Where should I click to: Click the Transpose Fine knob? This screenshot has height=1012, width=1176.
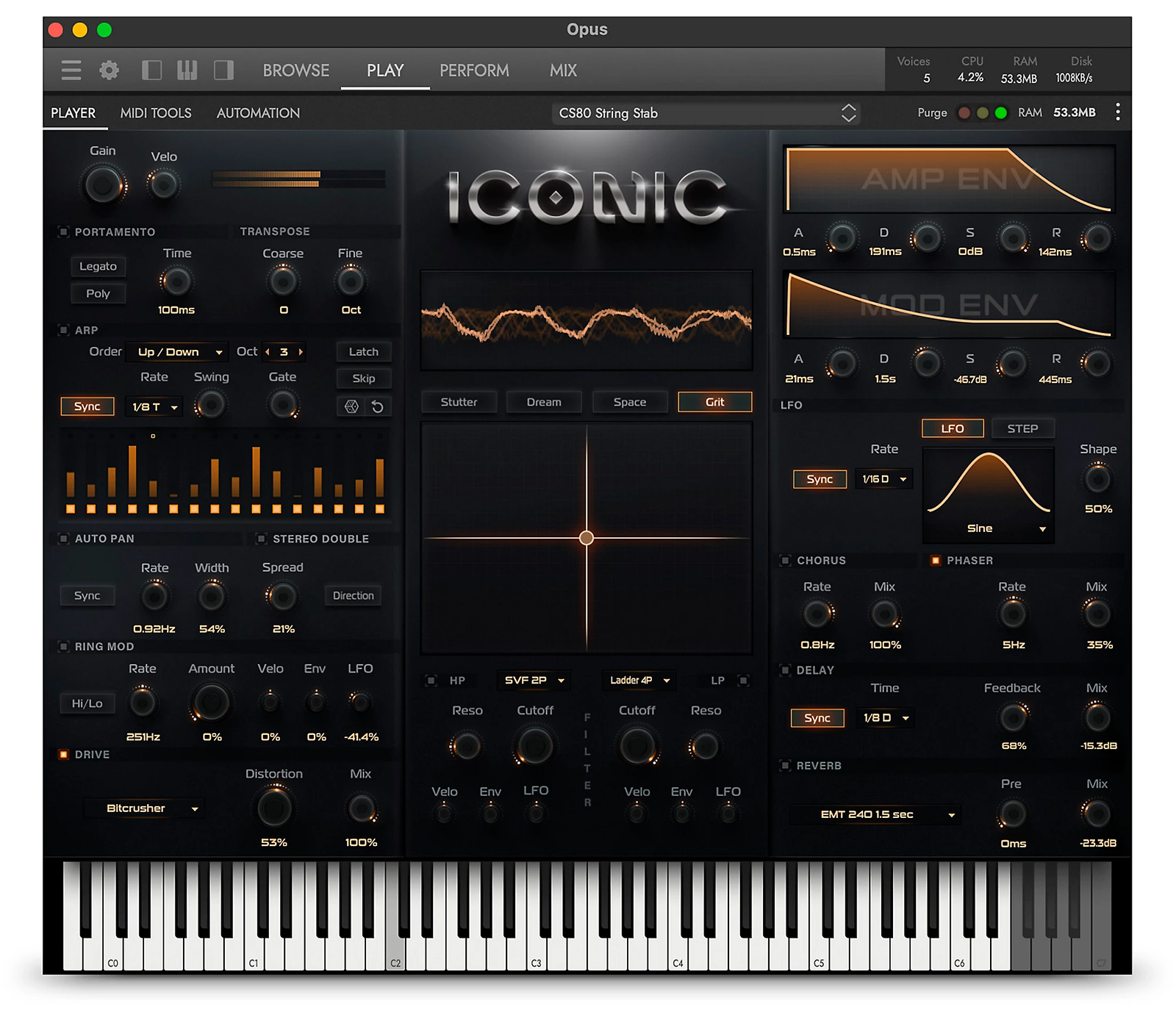[x=351, y=281]
